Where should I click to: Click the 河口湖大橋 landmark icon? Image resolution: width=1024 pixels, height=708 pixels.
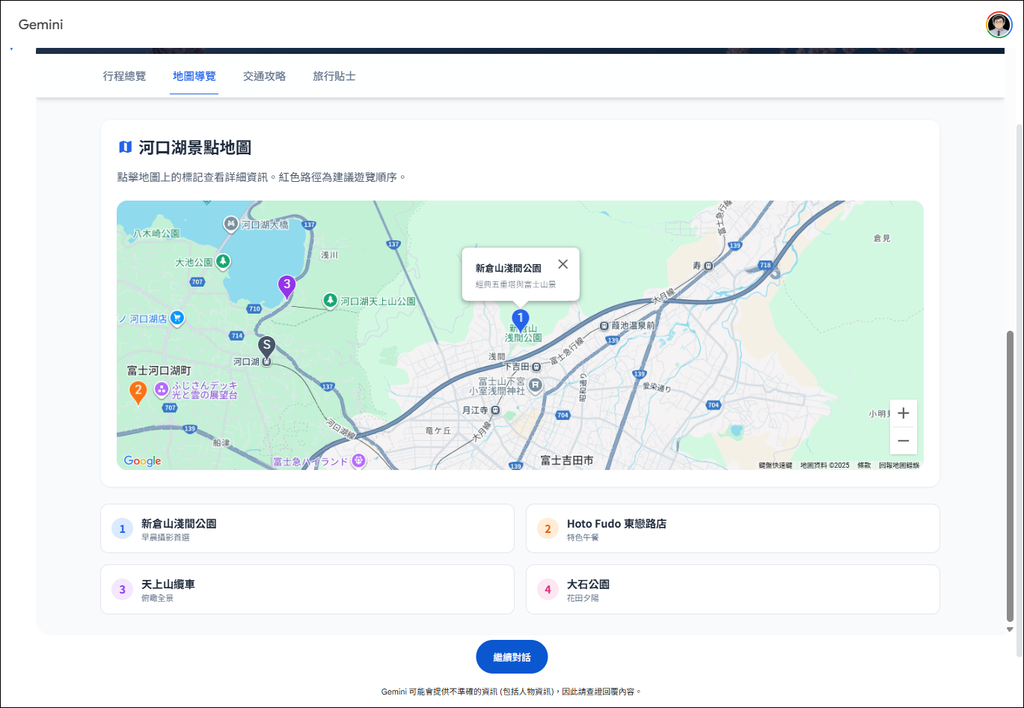click(x=231, y=224)
